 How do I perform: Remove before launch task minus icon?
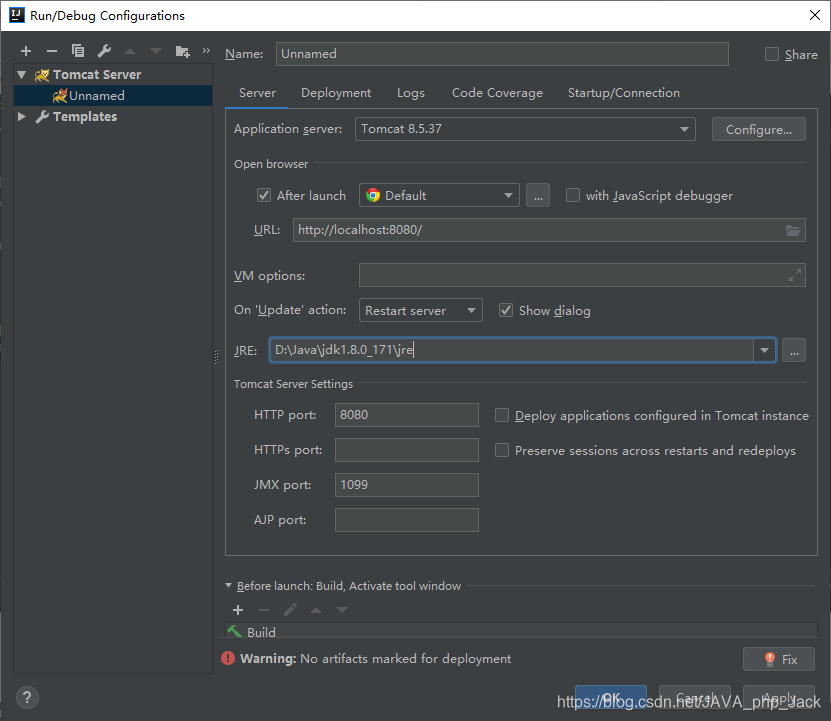click(264, 610)
